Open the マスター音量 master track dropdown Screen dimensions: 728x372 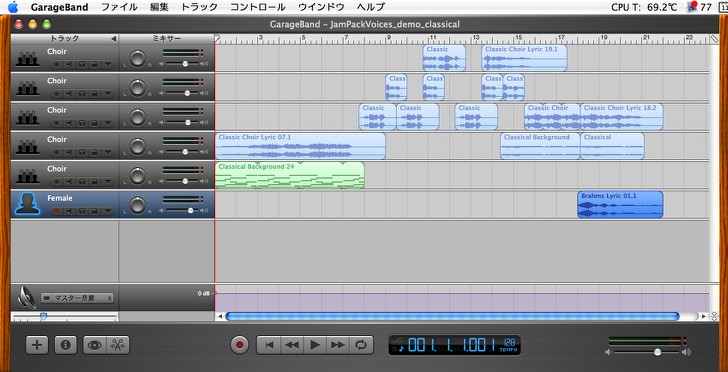[x=77, y=298]
